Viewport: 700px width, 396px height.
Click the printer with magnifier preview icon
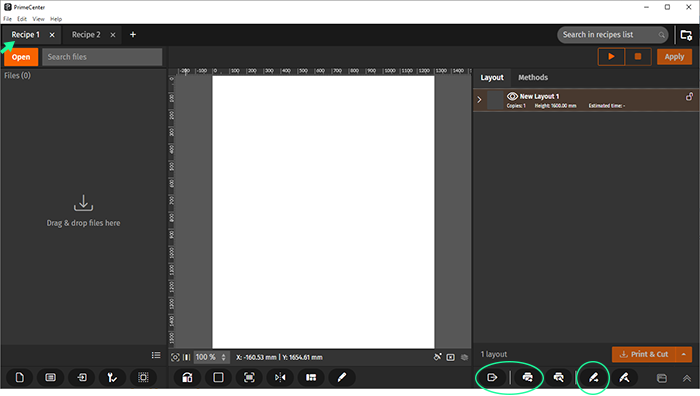pos(558,378)
